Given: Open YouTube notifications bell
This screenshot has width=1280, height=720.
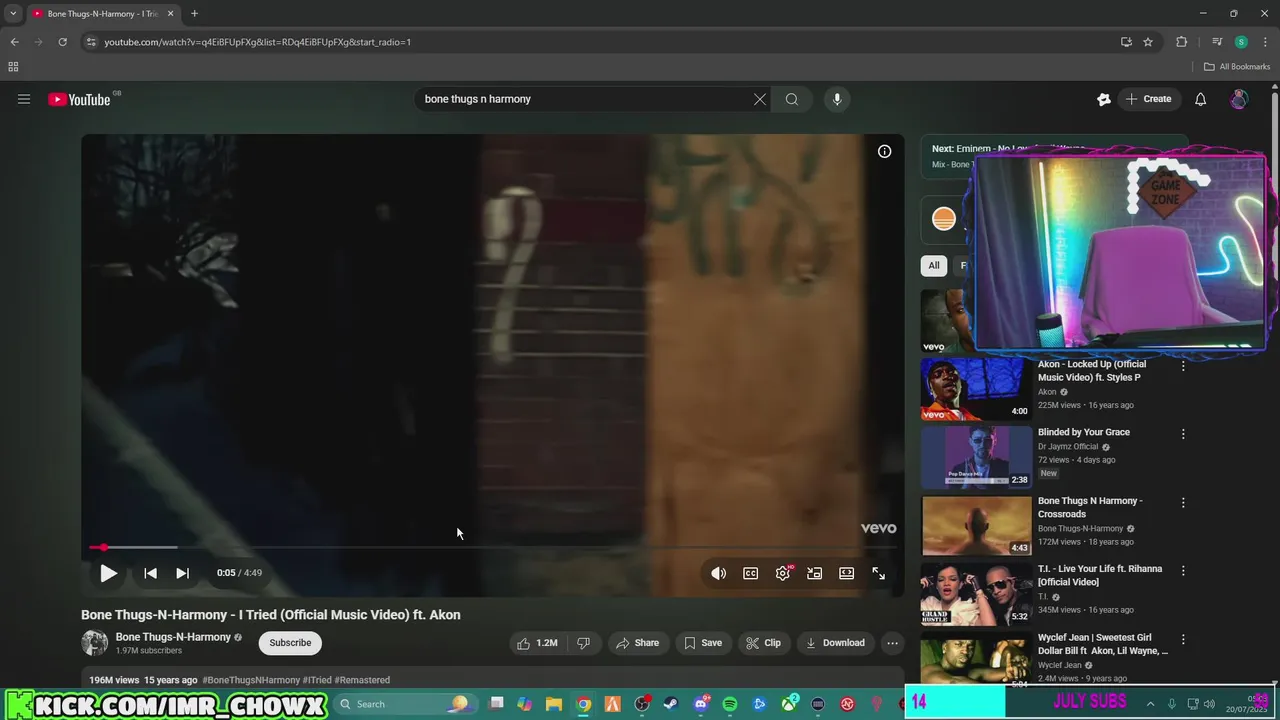Looking at the screenshot, I should 1201,99.
